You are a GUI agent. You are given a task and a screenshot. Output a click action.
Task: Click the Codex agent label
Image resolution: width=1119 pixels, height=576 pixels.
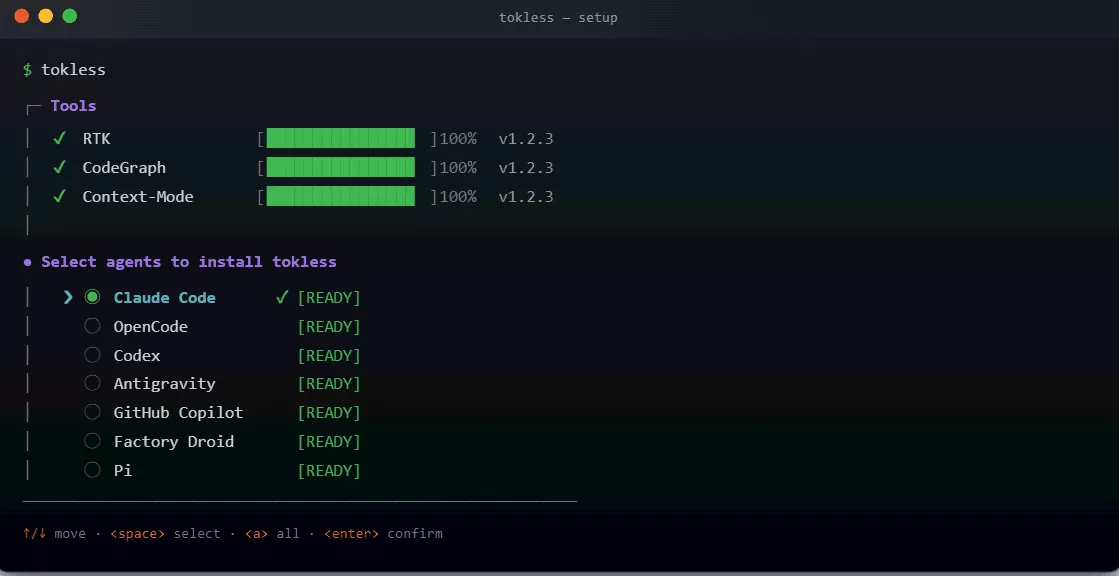click(137, 355)
